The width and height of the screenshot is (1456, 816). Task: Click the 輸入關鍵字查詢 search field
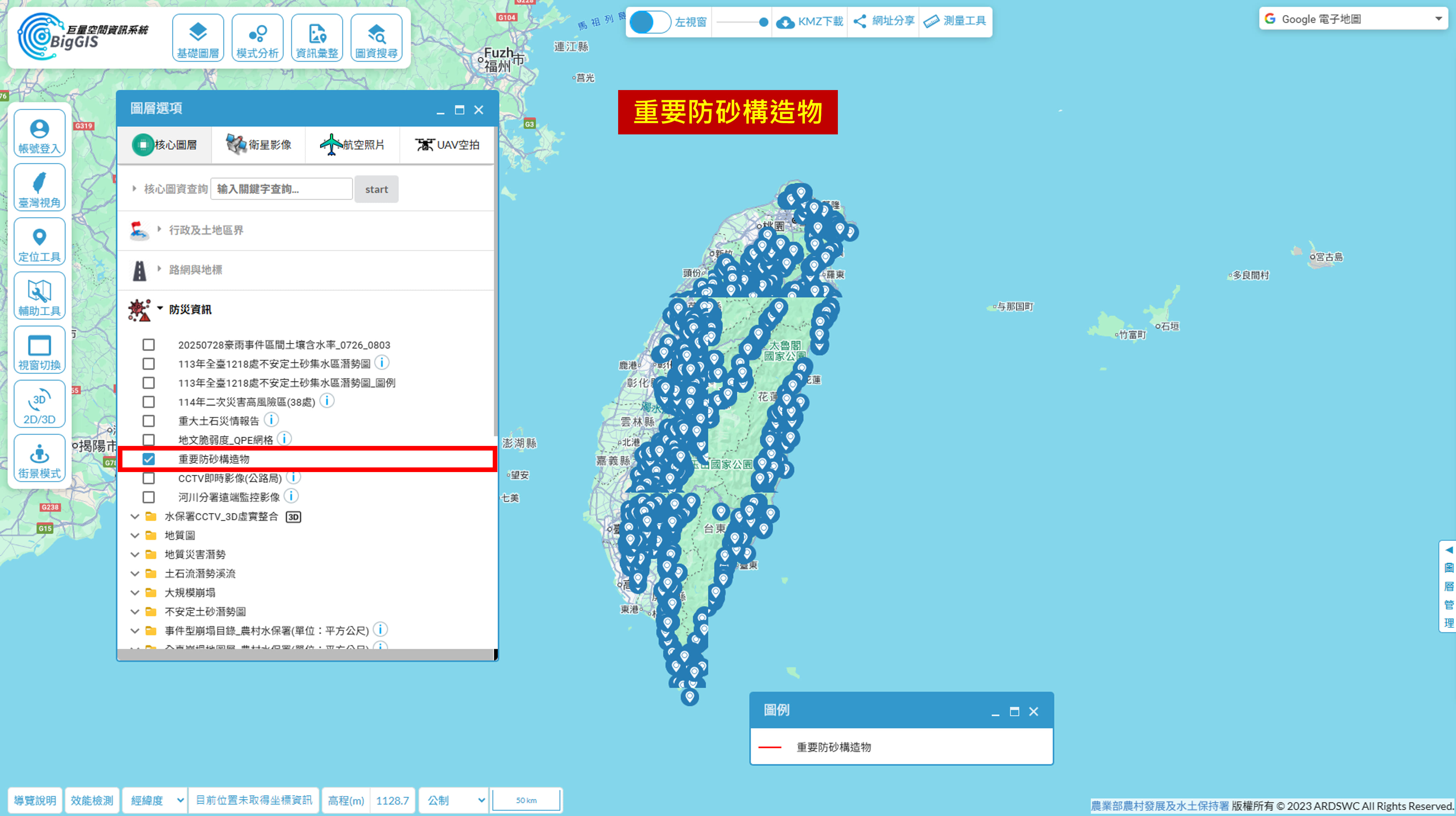[x=282, y=189]
